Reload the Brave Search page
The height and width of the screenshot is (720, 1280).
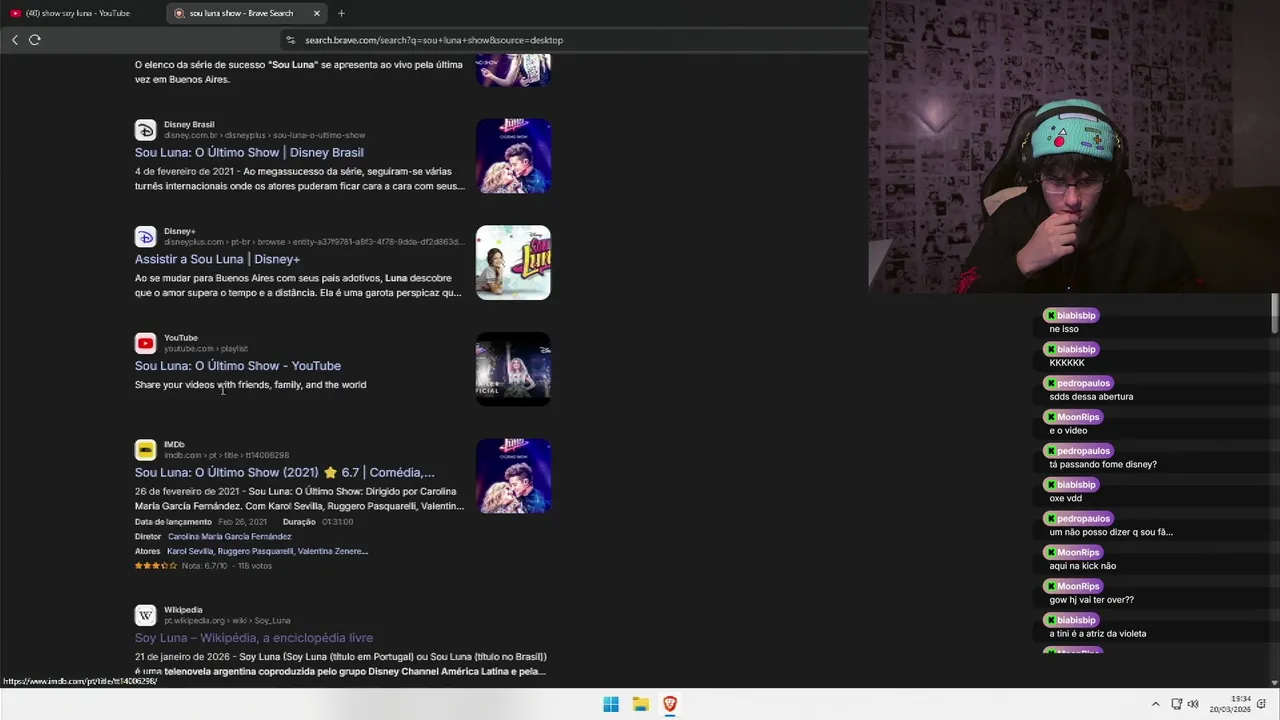click(x=35, y=40)
